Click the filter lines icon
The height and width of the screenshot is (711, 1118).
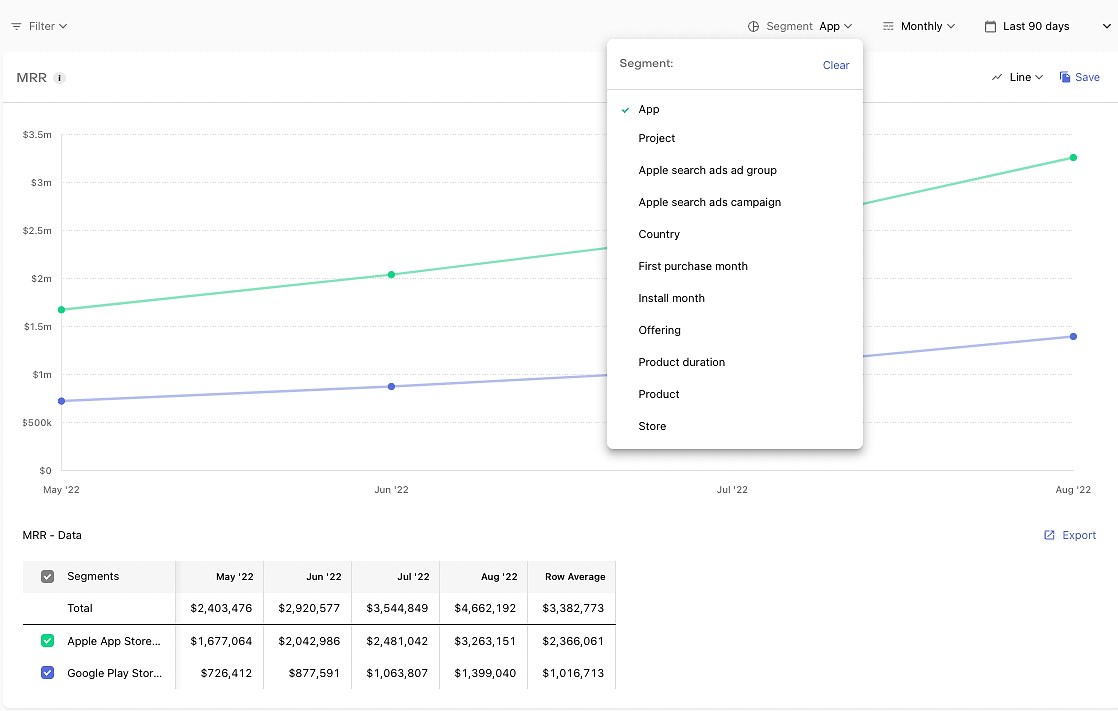tap(16, 26)
